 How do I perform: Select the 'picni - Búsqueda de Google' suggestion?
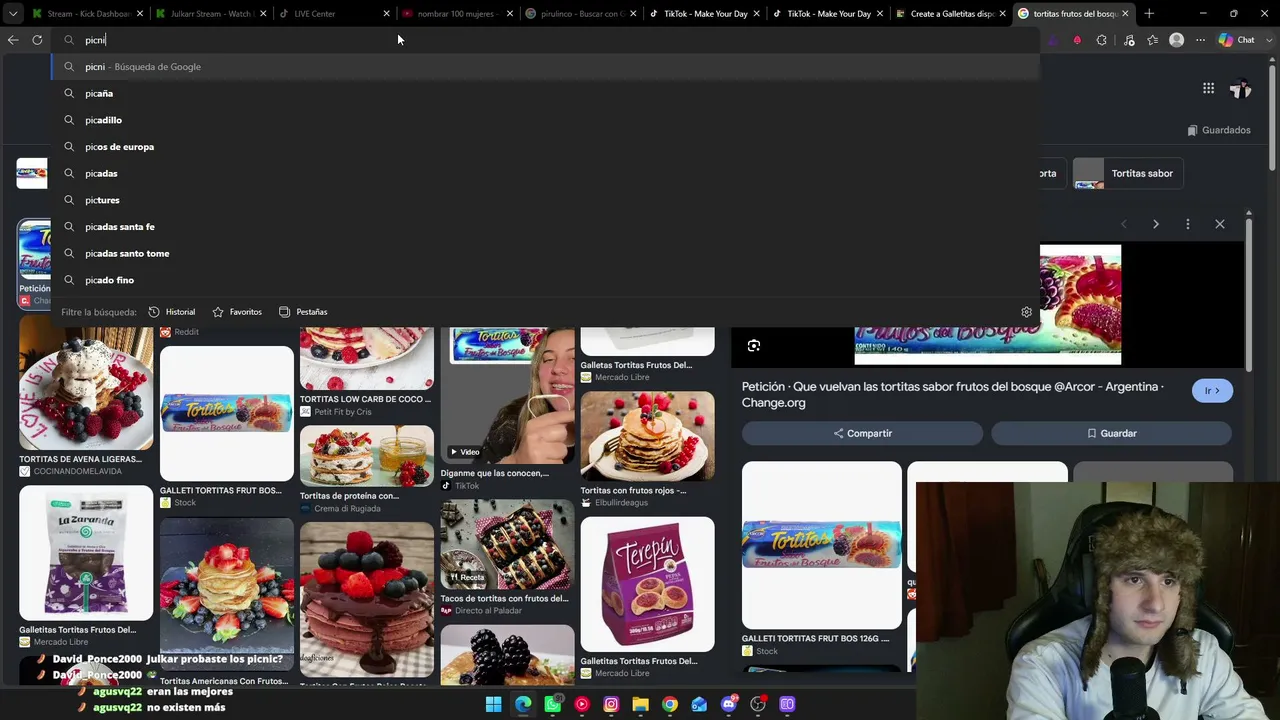545,67
